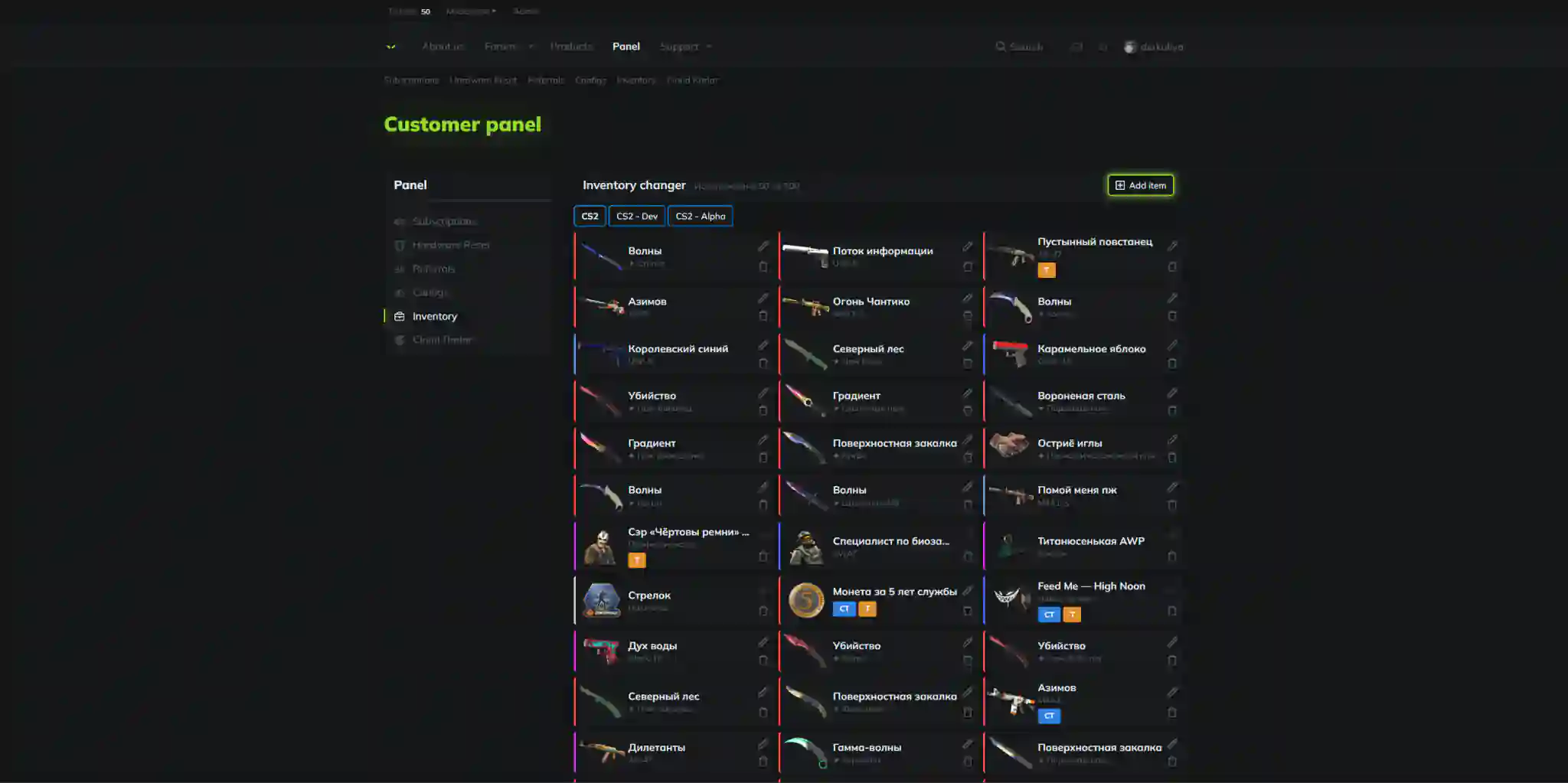Delete the Сэр «Чёртовы ремни» agent
Image resolution: width=1568 pixels, height=783 pixels.
(763, 556)
